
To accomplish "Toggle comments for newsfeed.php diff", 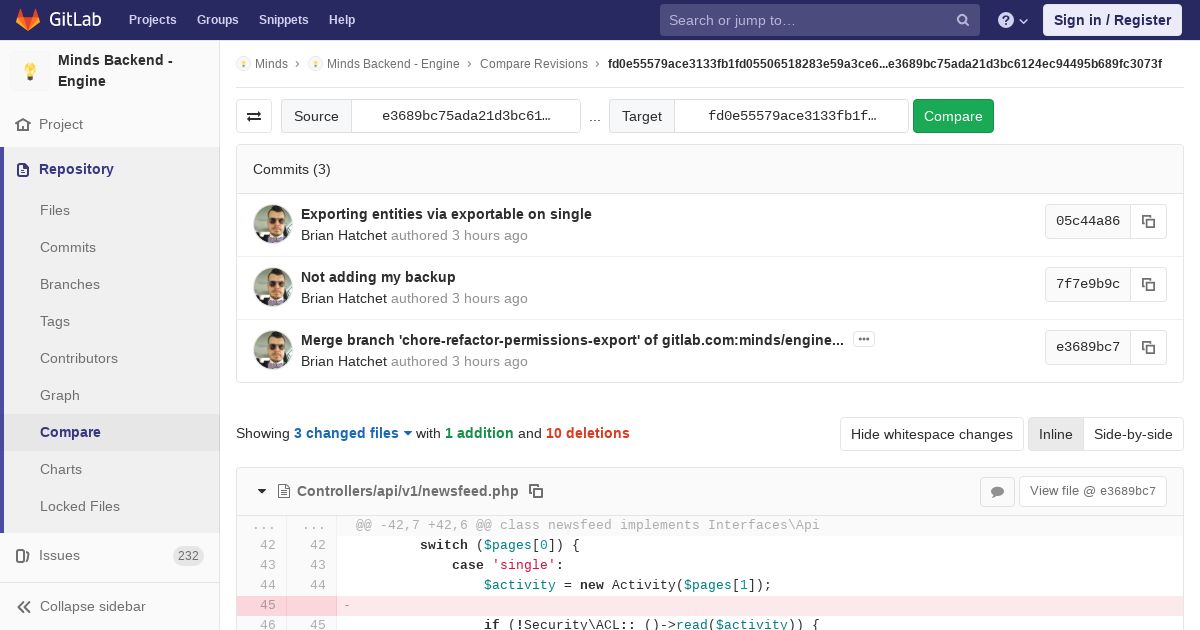I will pos(997,491).
